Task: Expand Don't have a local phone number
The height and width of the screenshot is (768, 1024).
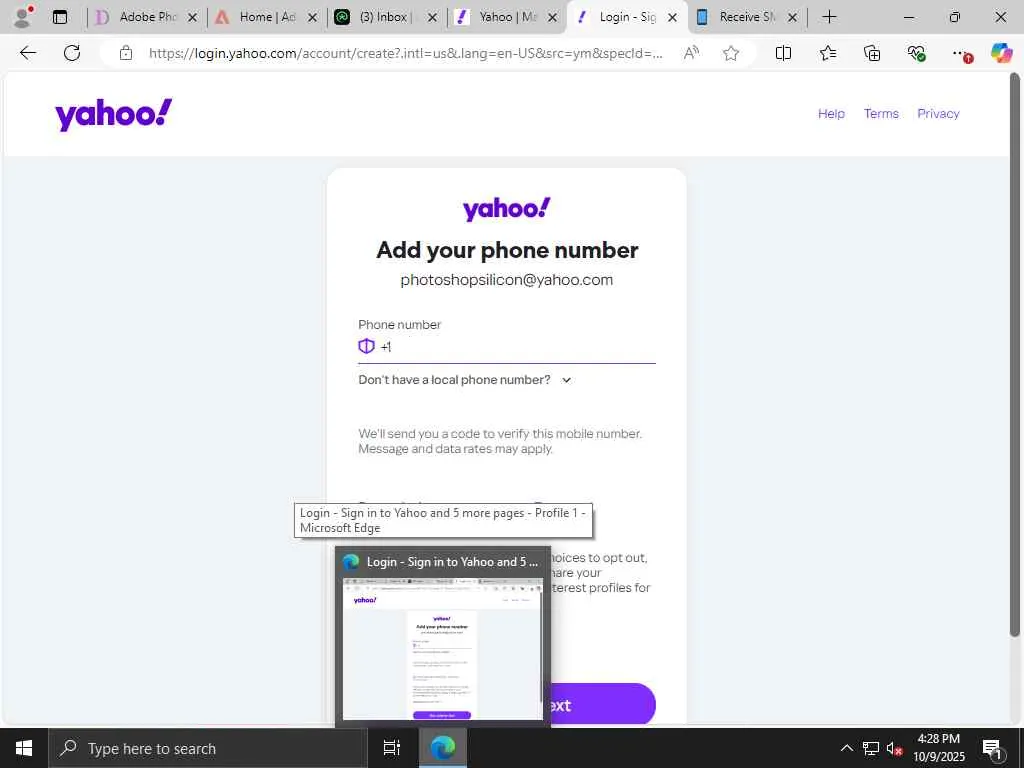Action: tap(464, 380)
